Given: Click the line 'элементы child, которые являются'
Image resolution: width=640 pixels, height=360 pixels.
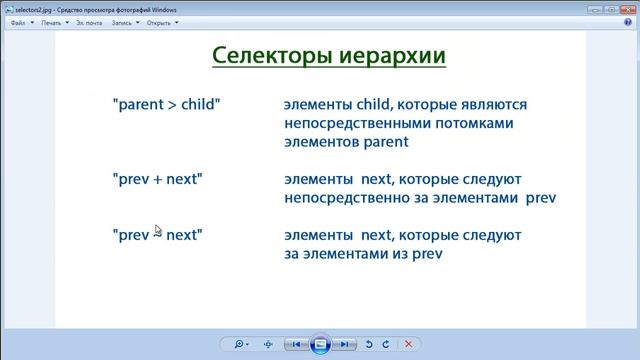Looking at the screenshot, I should (405, 104).
